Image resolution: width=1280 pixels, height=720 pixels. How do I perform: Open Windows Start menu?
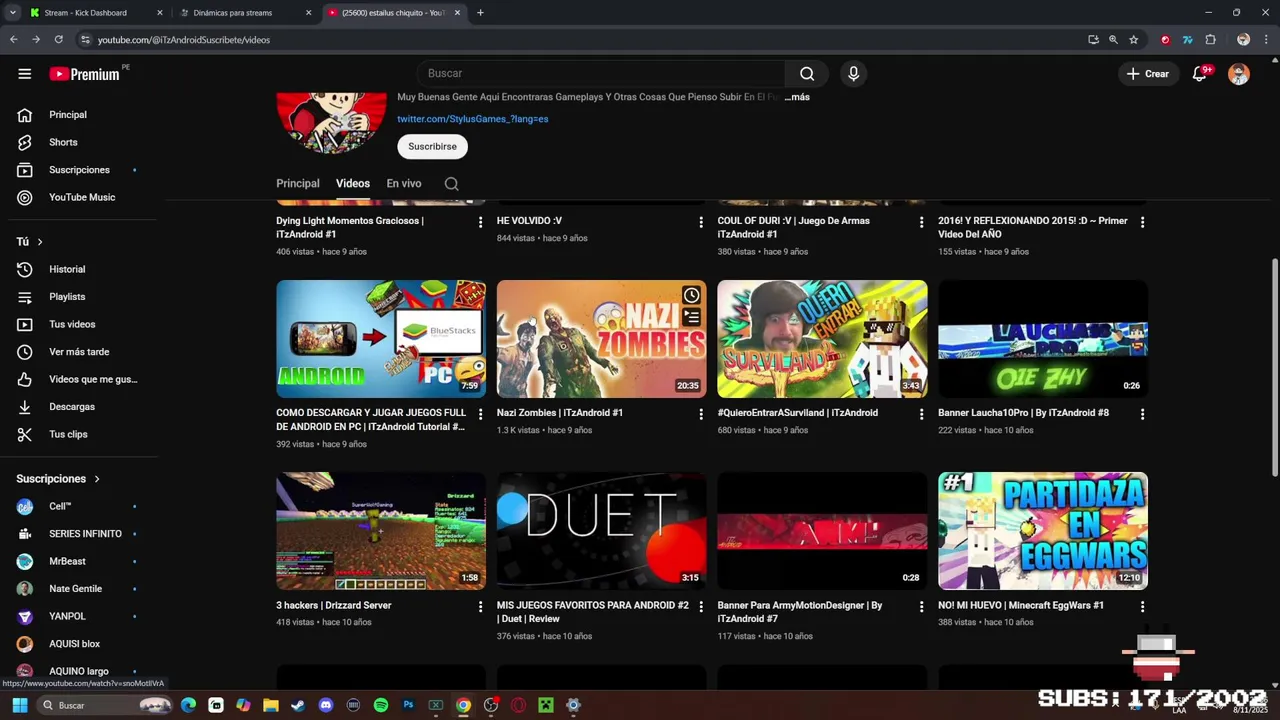pyautogui.click(x=19, y=705)
